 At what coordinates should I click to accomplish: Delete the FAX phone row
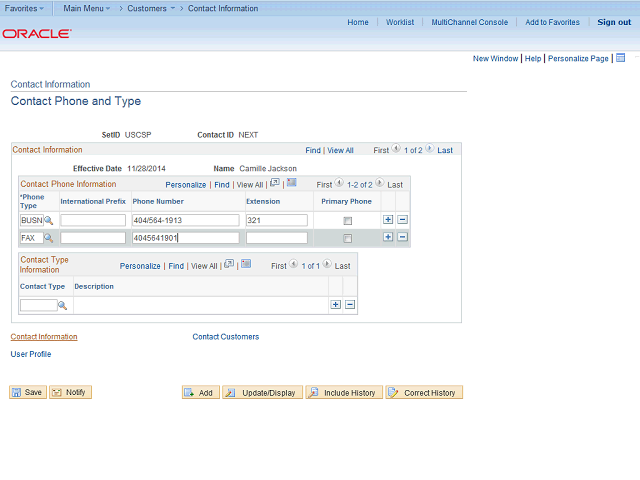tap(402, 237)
